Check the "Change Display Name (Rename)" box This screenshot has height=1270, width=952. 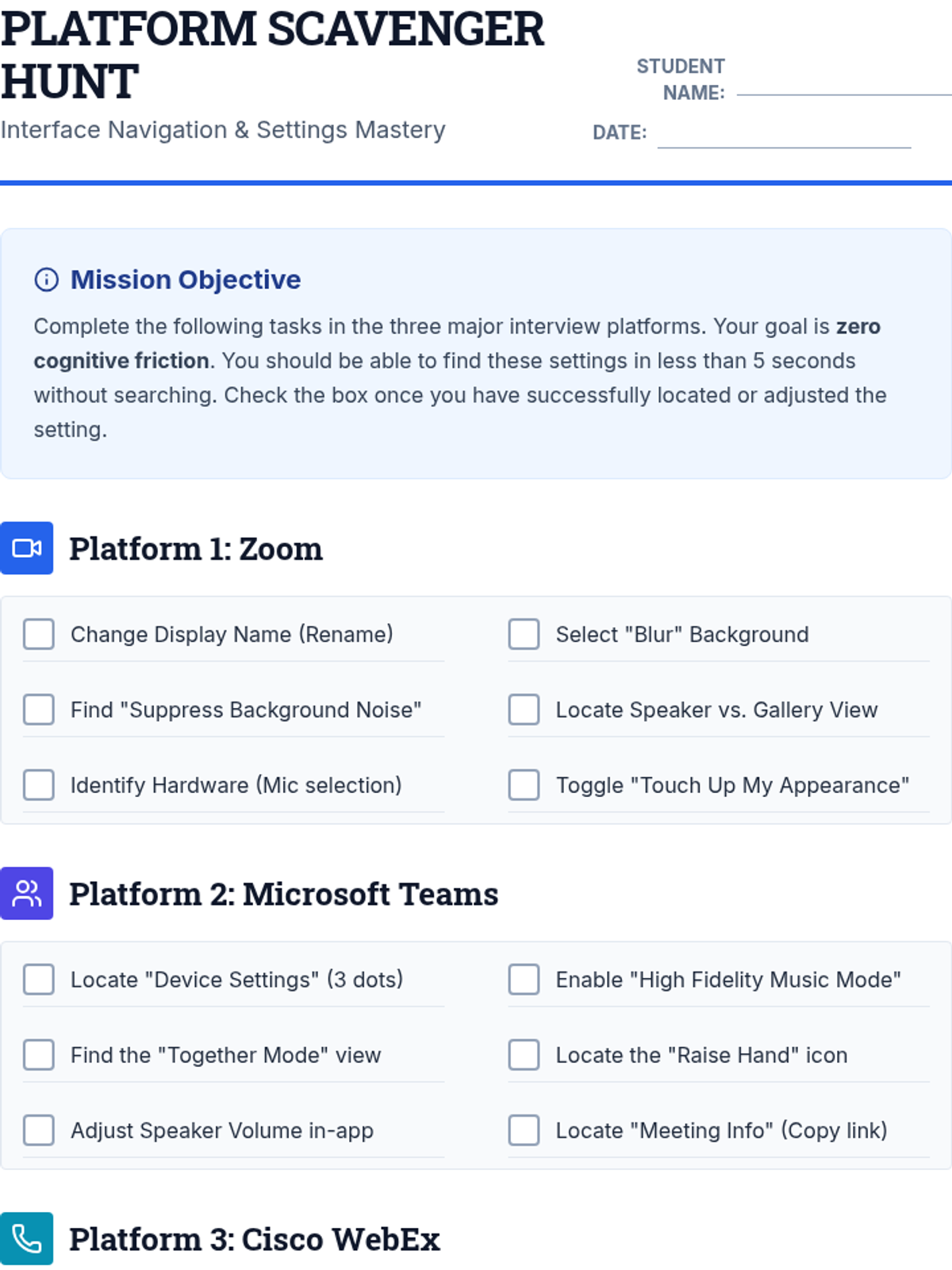click(x=39, y=634)
